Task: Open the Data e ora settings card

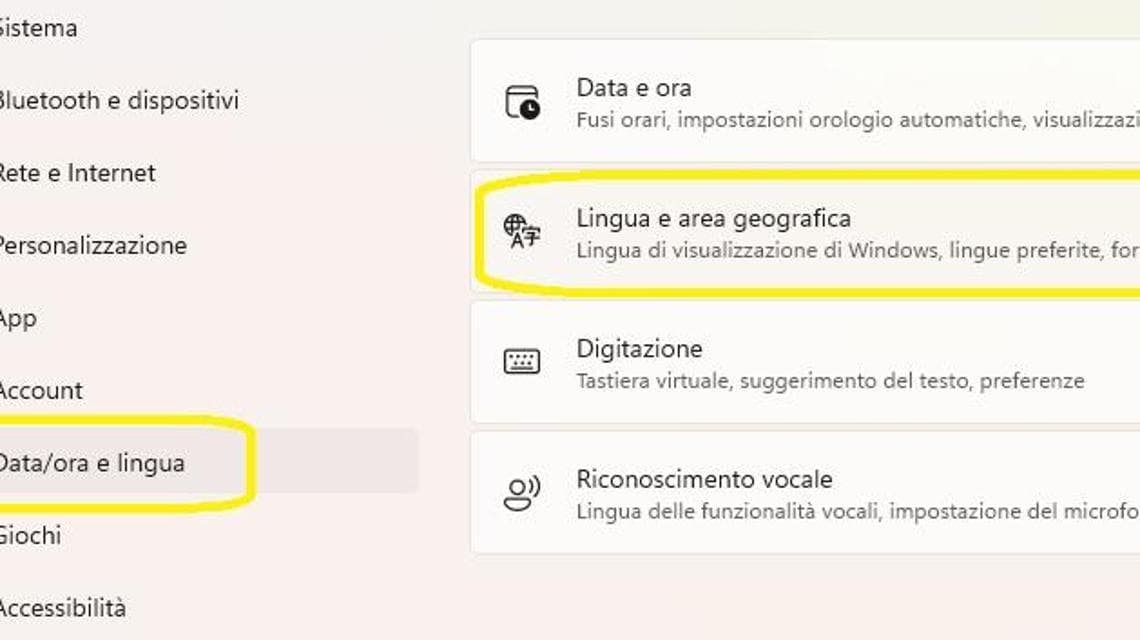Action: click(805, 101)
